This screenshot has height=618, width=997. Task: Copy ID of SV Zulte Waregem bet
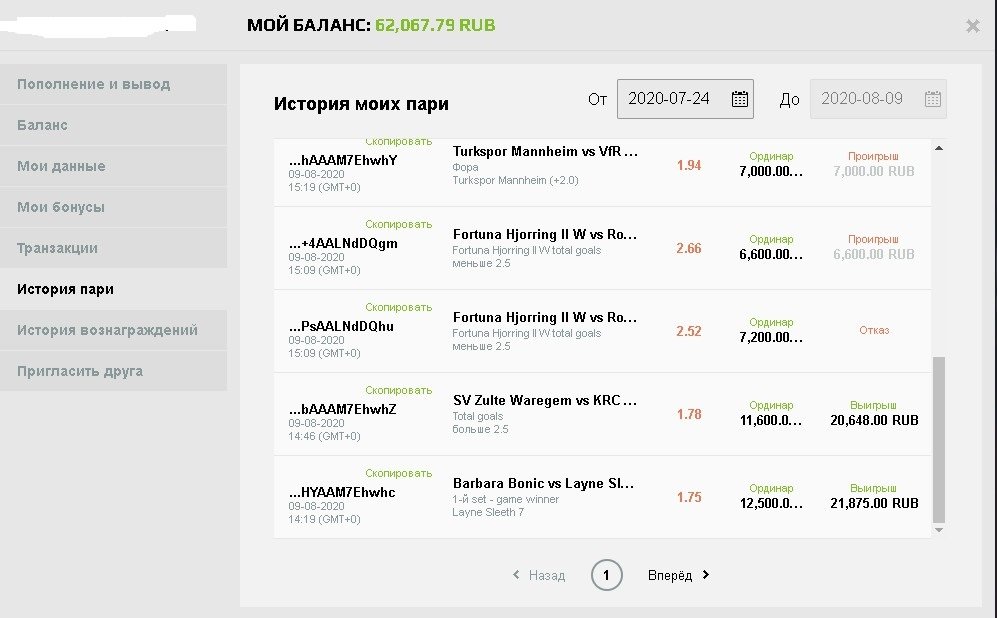point(398,390)
